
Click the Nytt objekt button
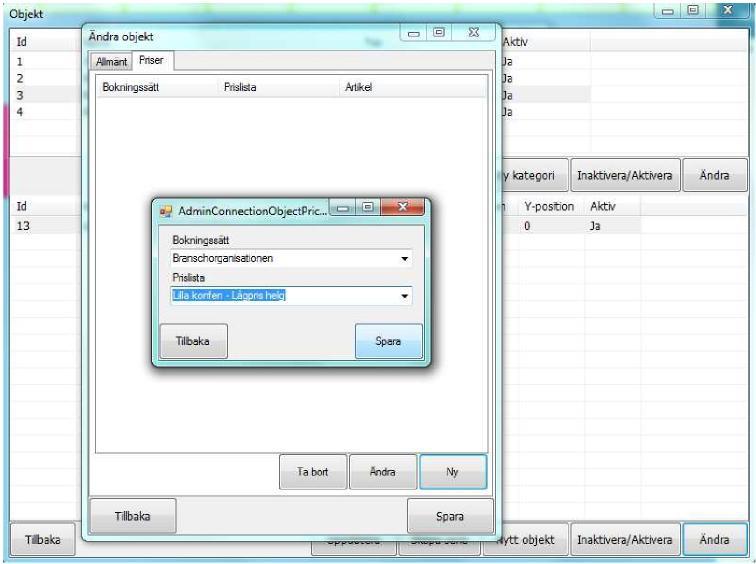(526, 539)
